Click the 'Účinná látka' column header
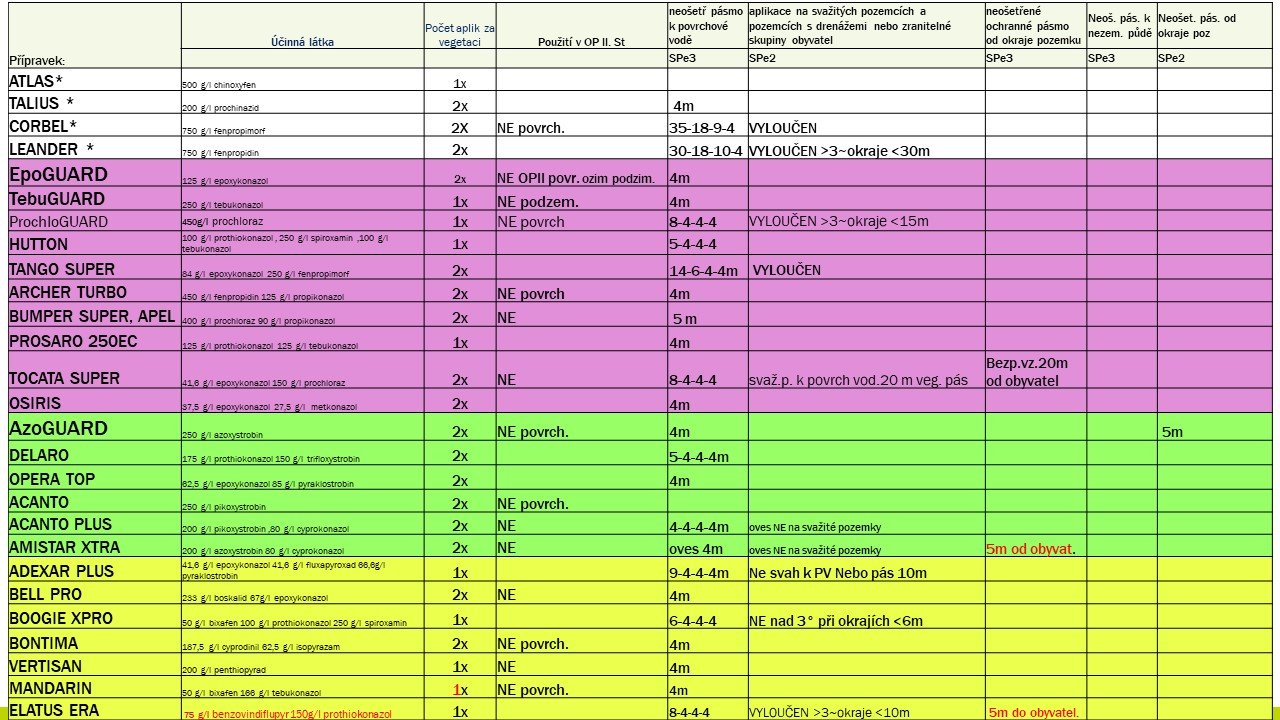1280x720 pixels. (302, 42)
